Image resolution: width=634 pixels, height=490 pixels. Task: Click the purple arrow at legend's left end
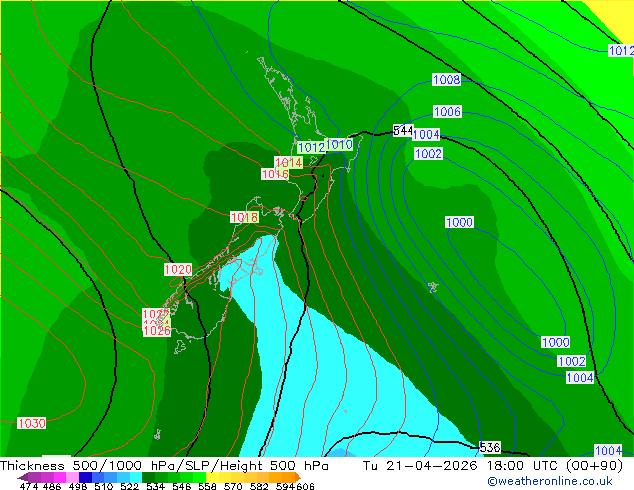pyautogui.click(x=22, y=477)
